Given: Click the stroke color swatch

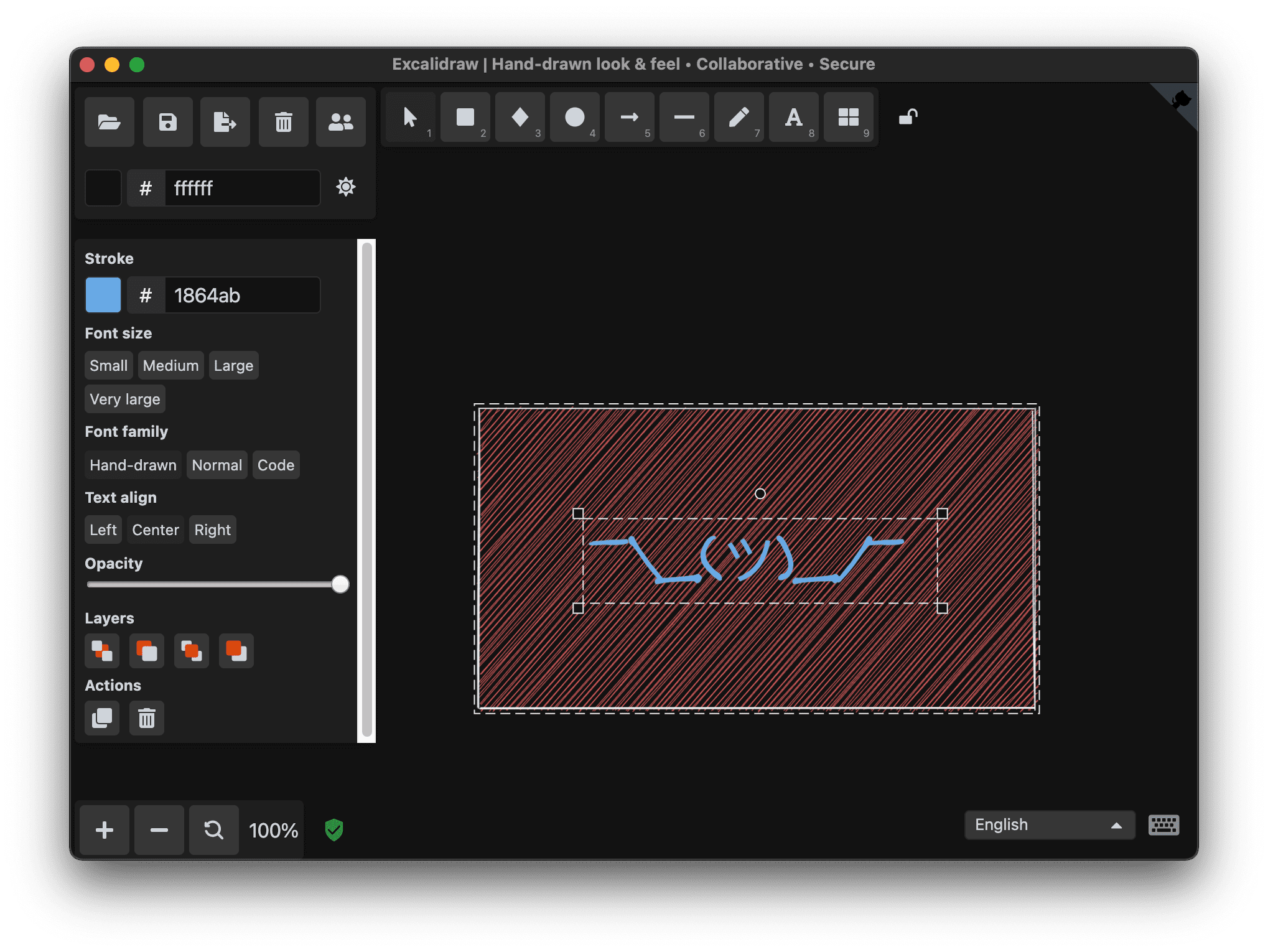Looking at the screenshot, I should [103, 294].
